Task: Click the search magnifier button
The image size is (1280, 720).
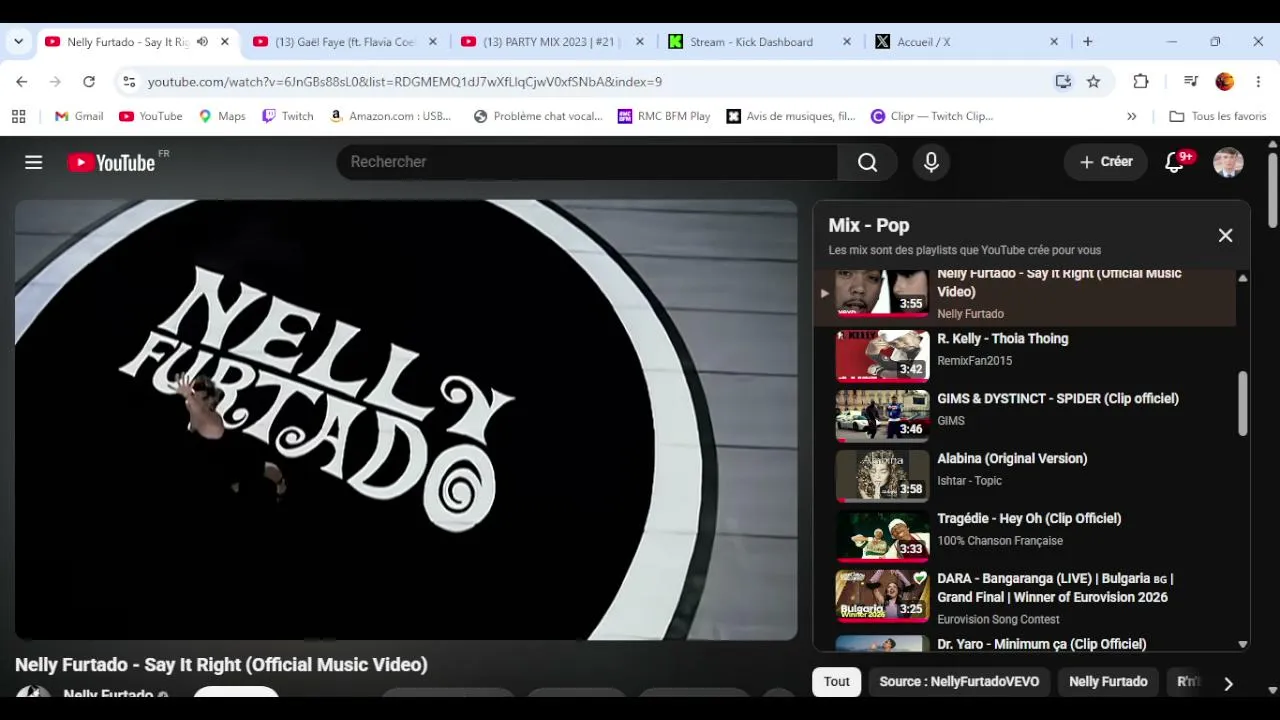Action: pyautogui.click(x=867, y=162)
